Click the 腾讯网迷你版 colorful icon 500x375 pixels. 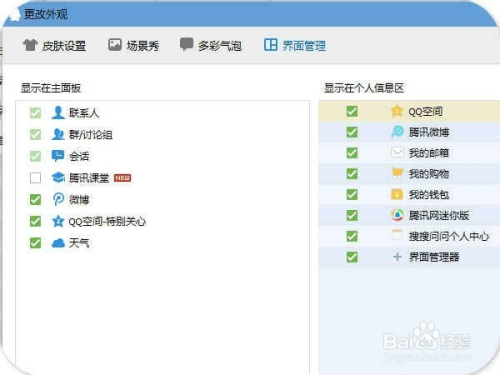click(x=397, y=215)
